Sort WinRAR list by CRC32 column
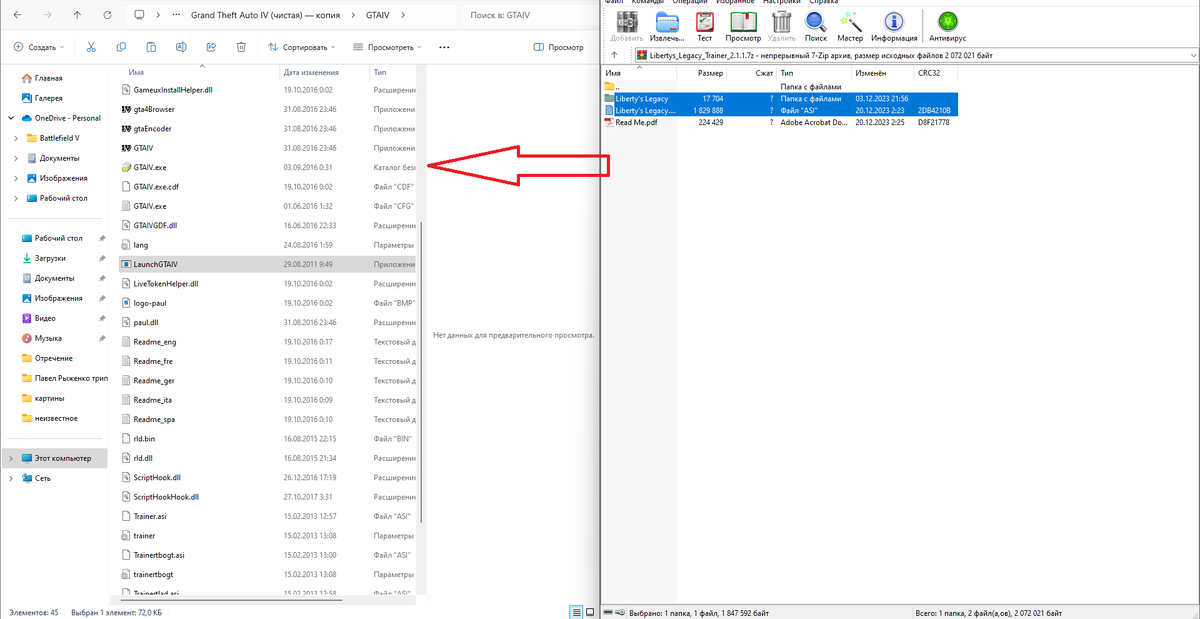The image size is (1200, 619). (930, 73)
